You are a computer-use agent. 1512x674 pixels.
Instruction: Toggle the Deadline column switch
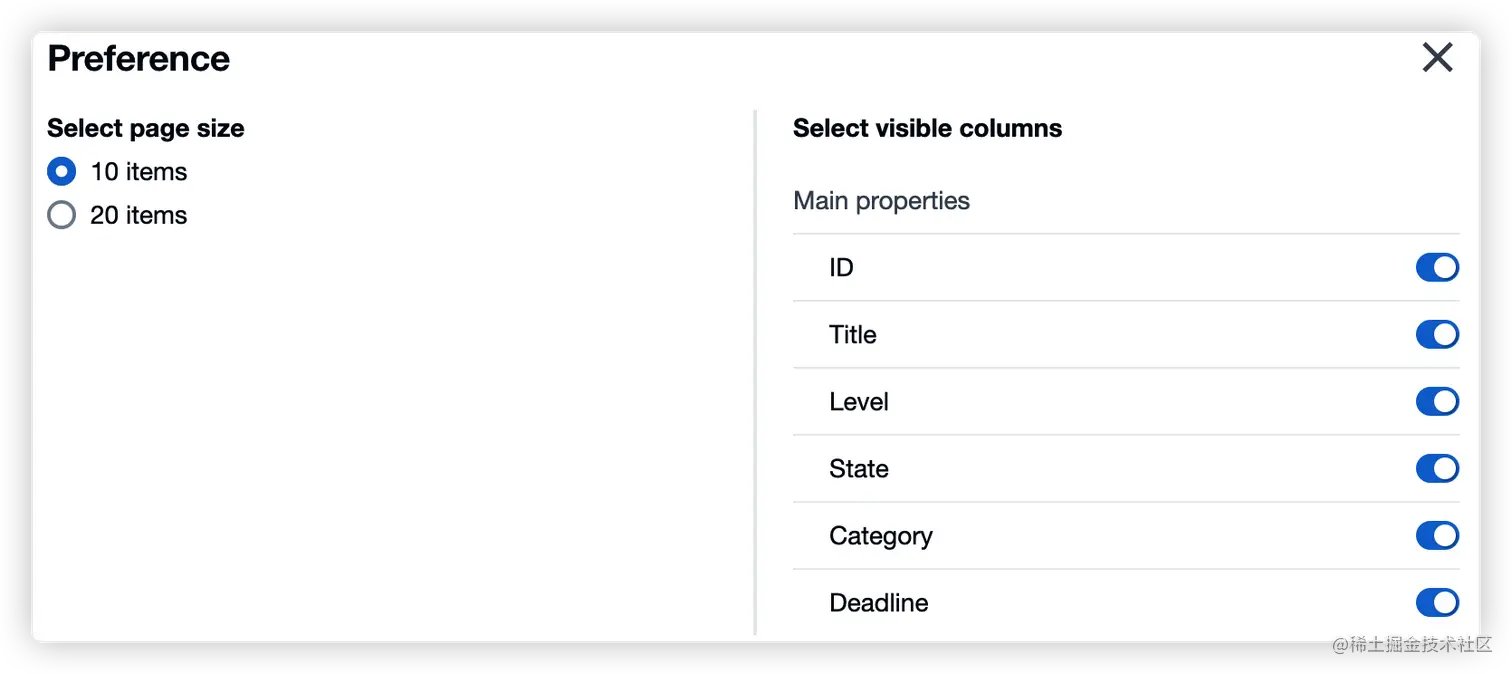click(x=1437, y=603)
